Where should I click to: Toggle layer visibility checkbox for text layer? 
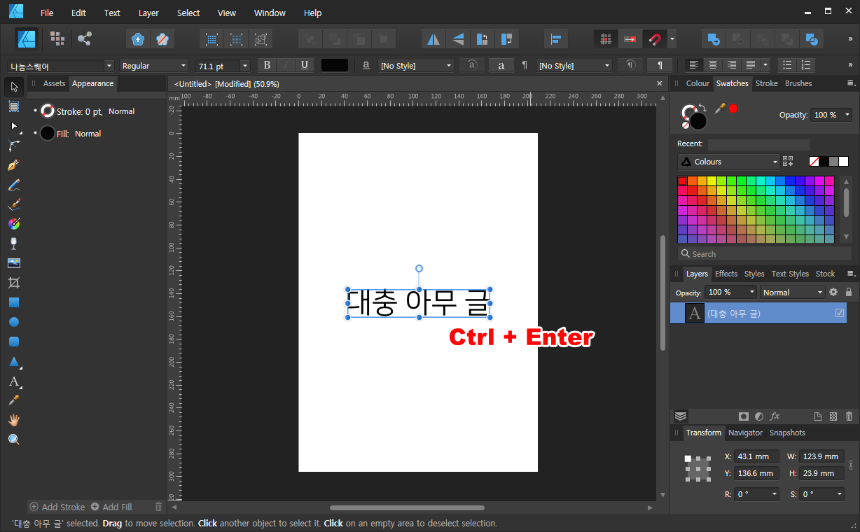(839, 313)
